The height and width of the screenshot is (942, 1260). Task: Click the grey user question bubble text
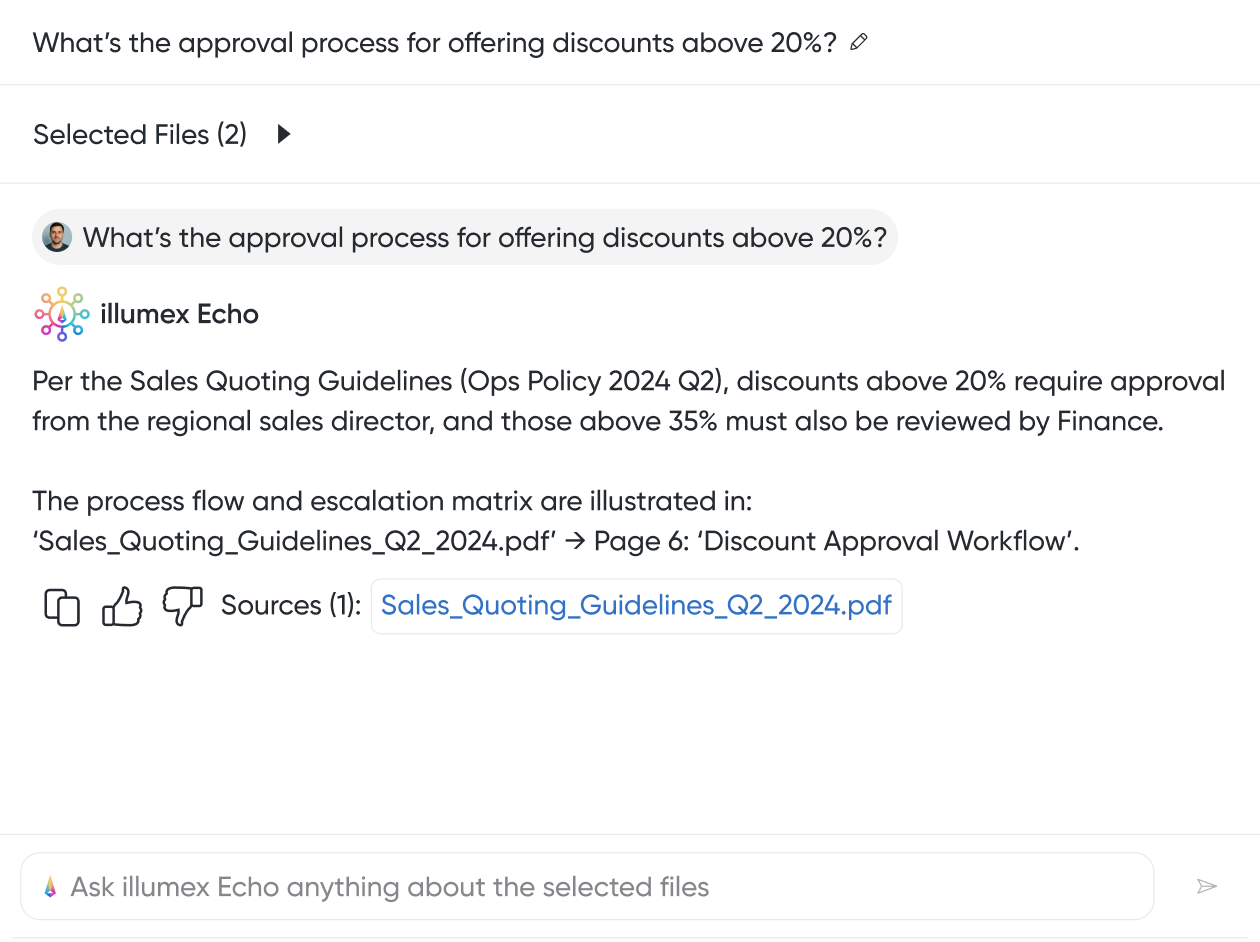pos(484,238)
